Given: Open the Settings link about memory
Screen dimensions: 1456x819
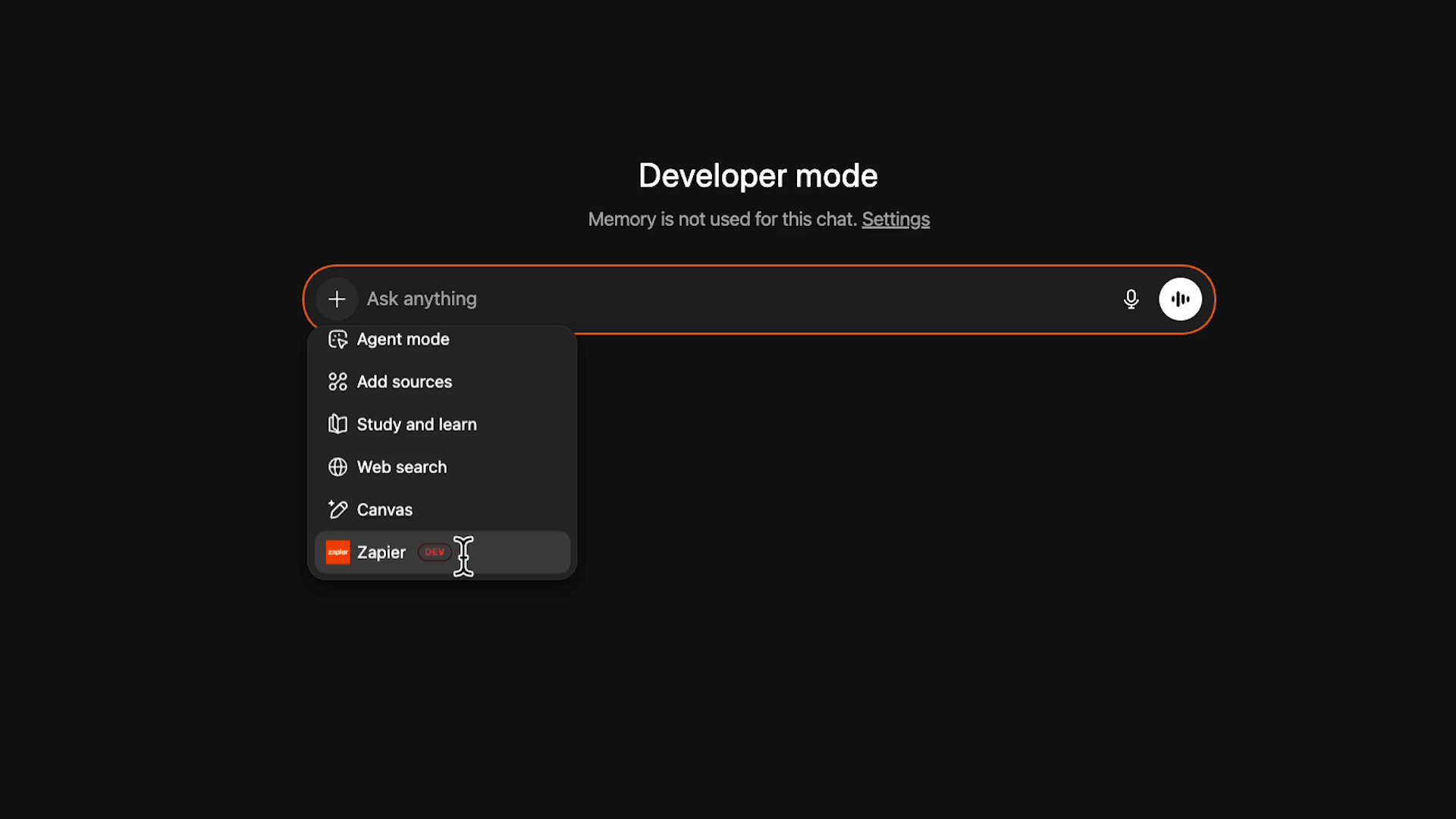Looking at the screenshot, I should (895, 219).
